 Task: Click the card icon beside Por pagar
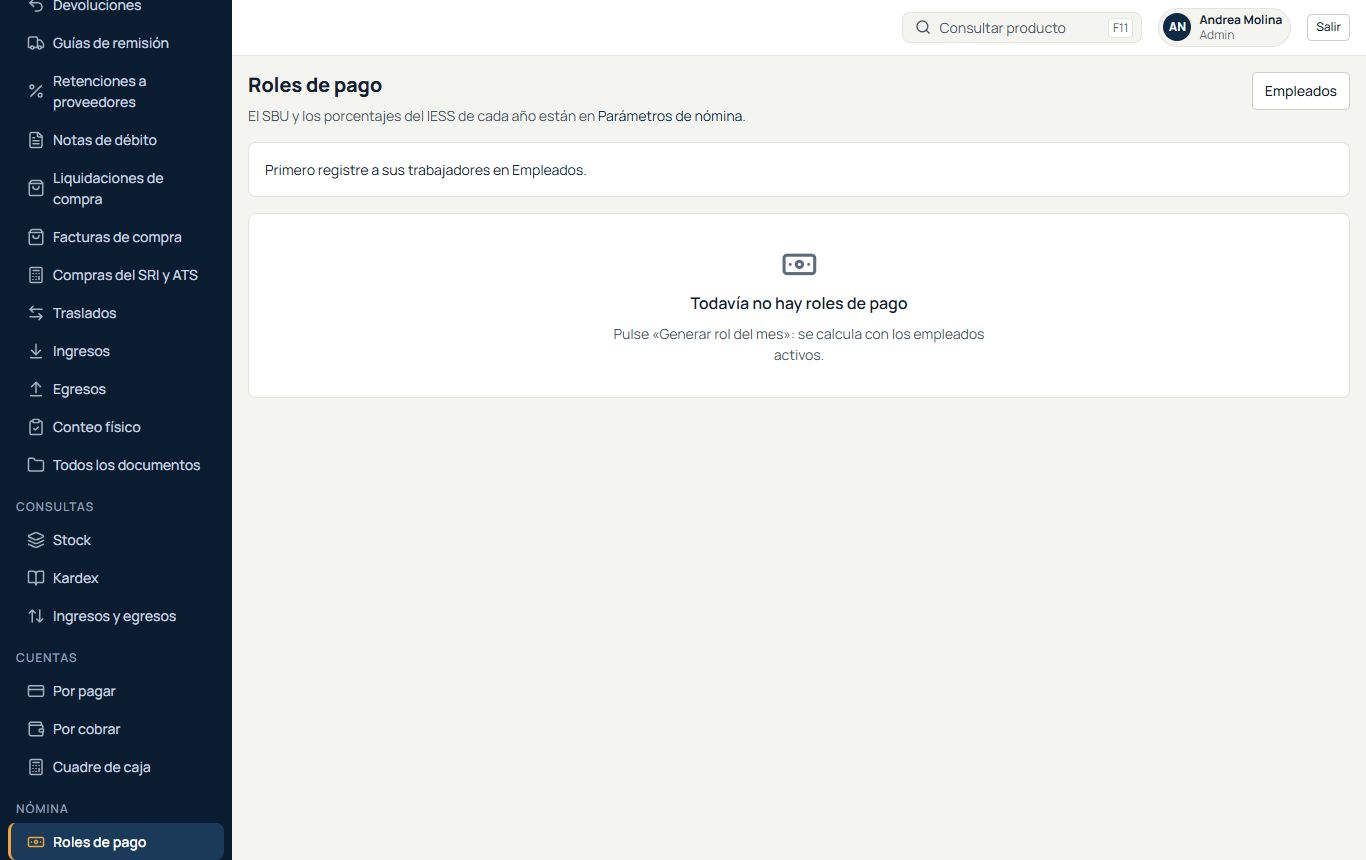pos(36,691)
